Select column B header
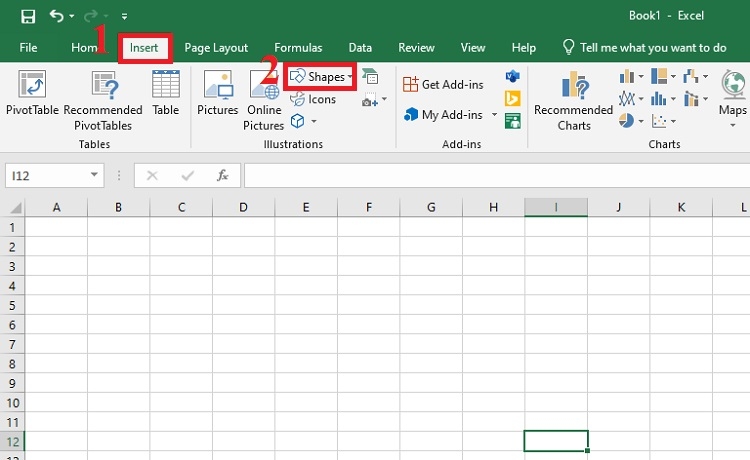This screenshot has height=460, width=750. (x=119, y=208)
